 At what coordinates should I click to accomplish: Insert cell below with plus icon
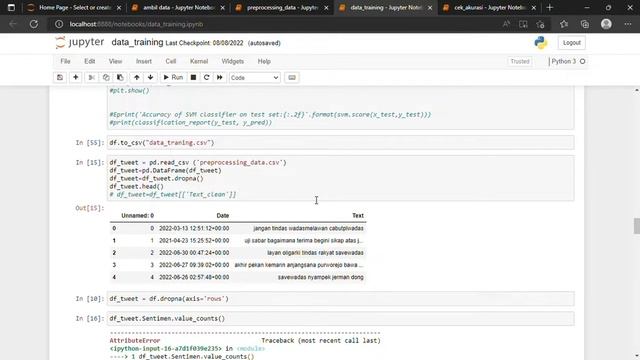click(76, 78)
